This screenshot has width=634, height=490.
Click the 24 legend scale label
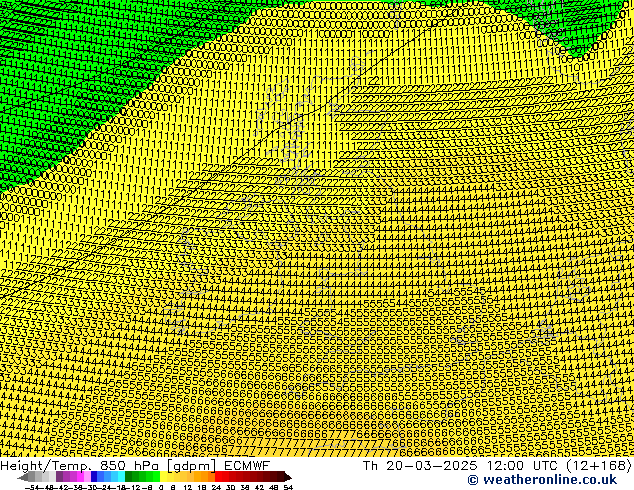pyautogui.click(x=216, y=487)
